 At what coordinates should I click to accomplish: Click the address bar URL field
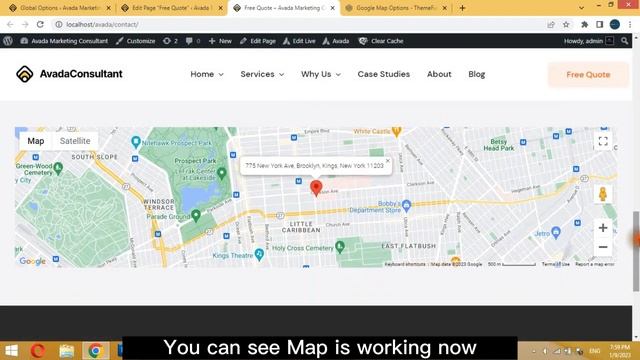pyautogui.click(x=302, y=24)
